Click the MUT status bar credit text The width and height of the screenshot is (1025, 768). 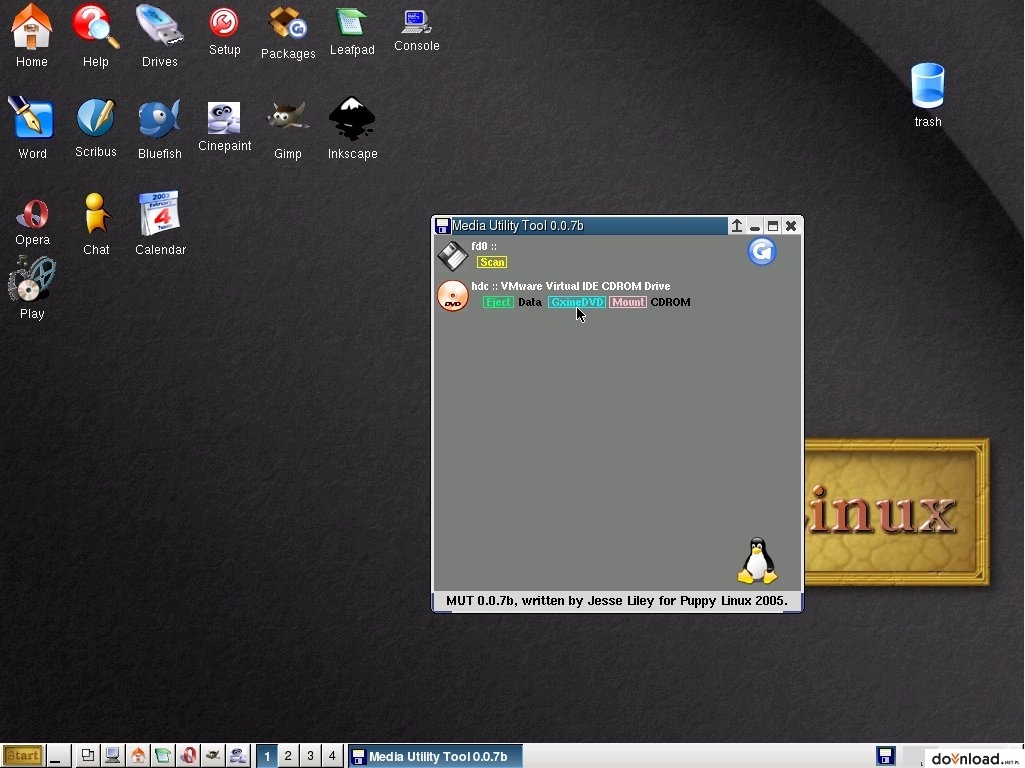[616, 601]
